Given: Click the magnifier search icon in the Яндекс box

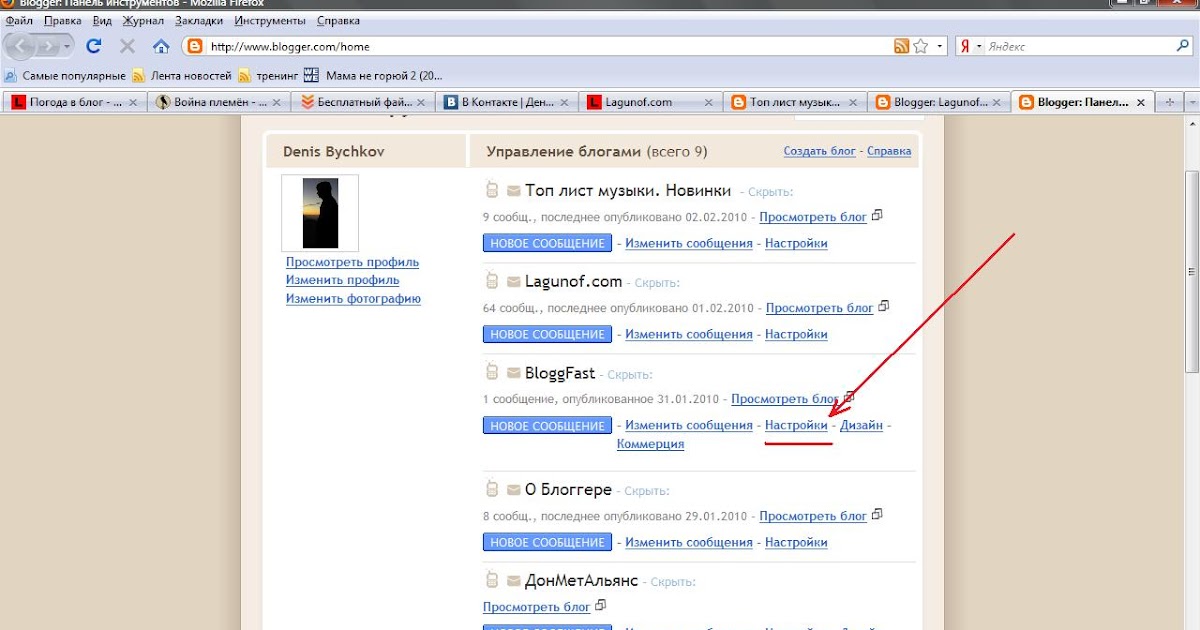Looking at the screenshot, I should [x=1183, y=46].
